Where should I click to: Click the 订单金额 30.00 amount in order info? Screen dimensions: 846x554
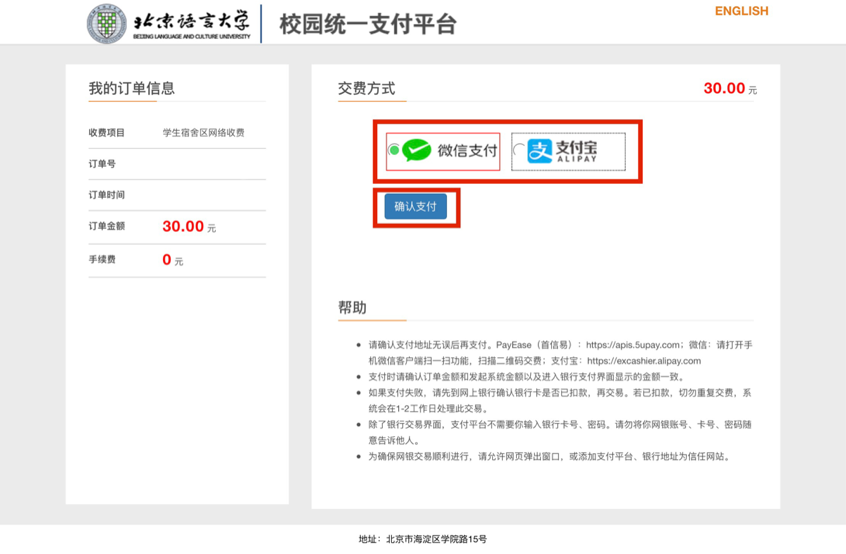[184, 227]
